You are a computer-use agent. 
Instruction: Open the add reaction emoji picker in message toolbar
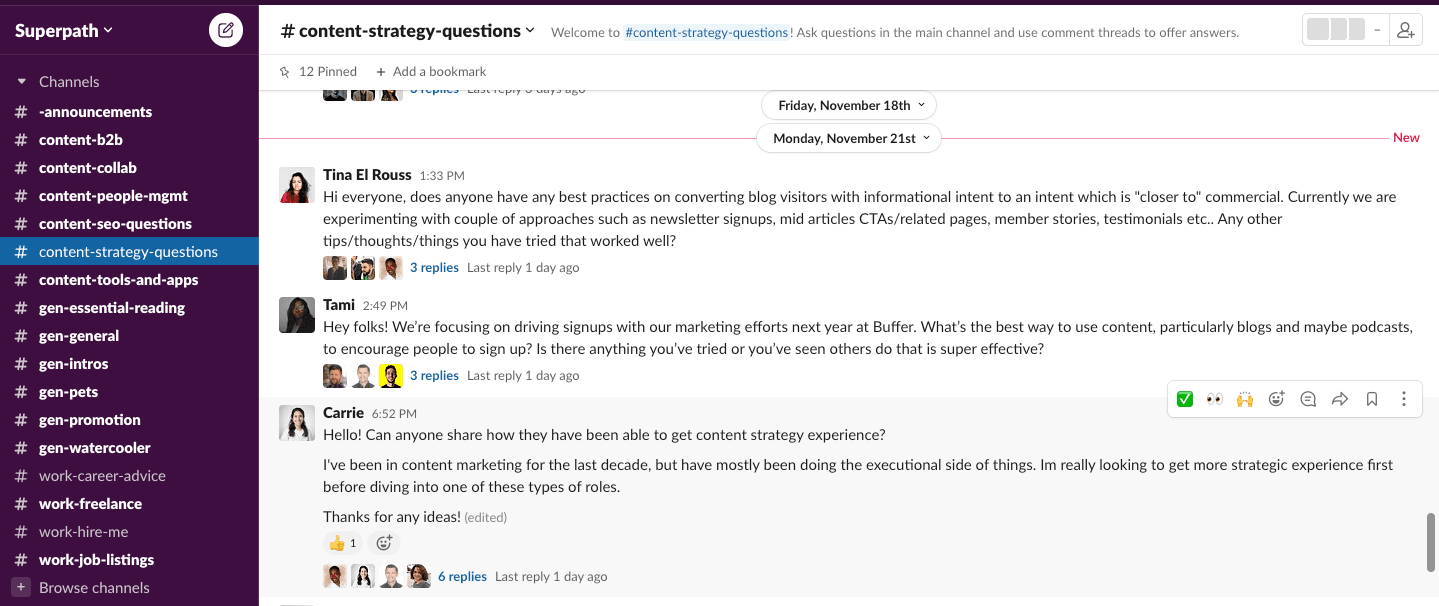(1276, 399)
